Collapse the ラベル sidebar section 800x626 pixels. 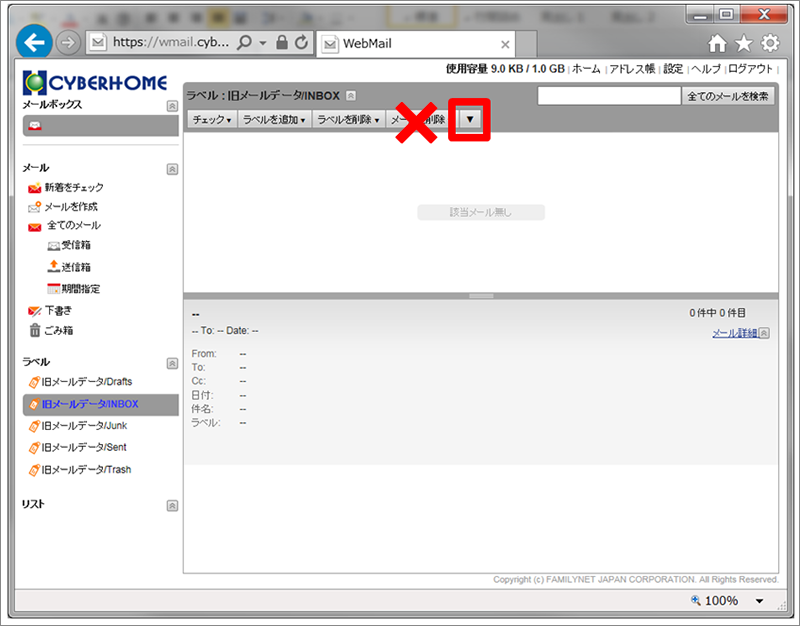tap(172, 362)
